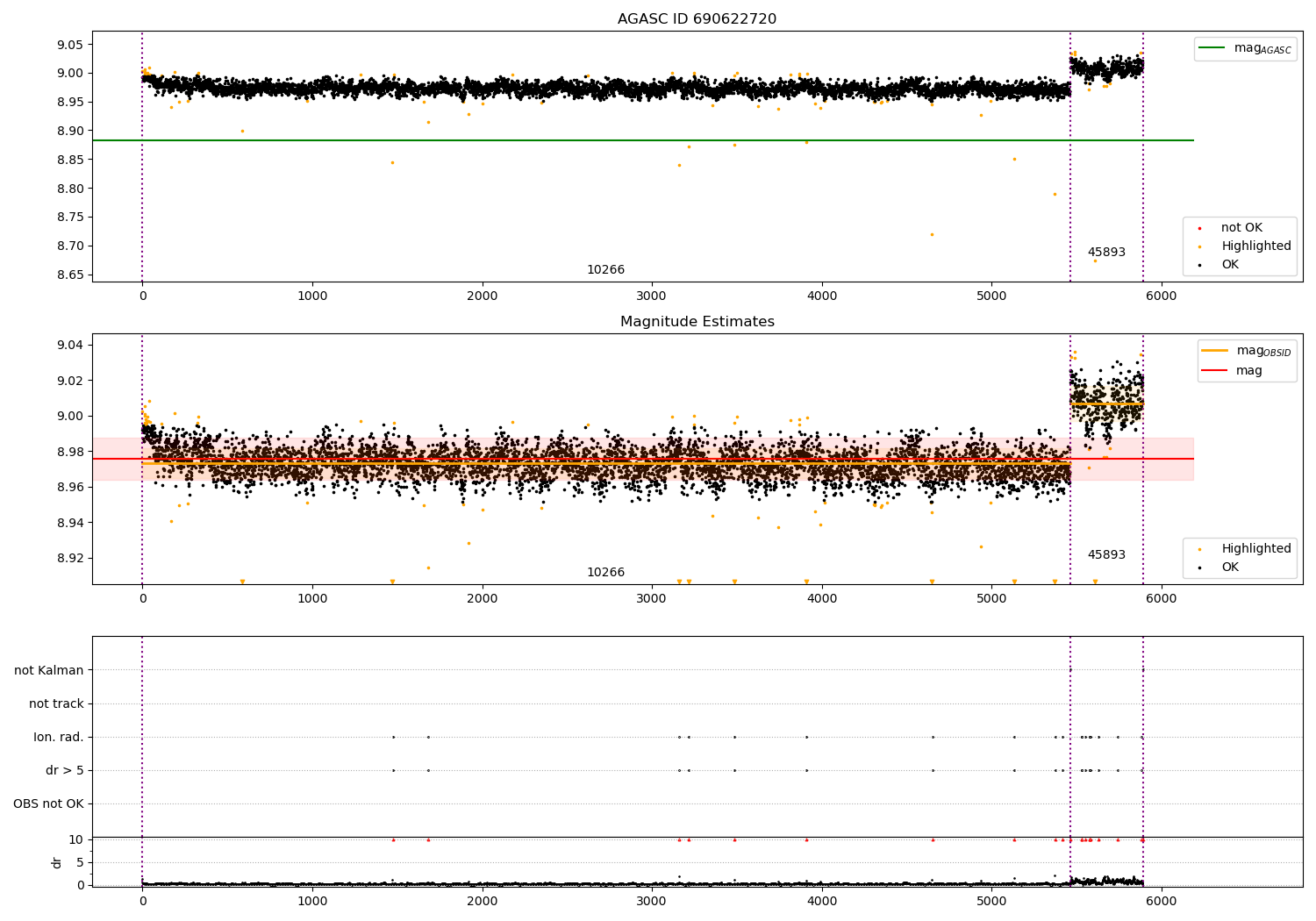The height and width of the screenshot is (921, 1316).
Task: Click the '45893' annotation in the top plot
Action: pyautogui.click(x=1106, y=253)
